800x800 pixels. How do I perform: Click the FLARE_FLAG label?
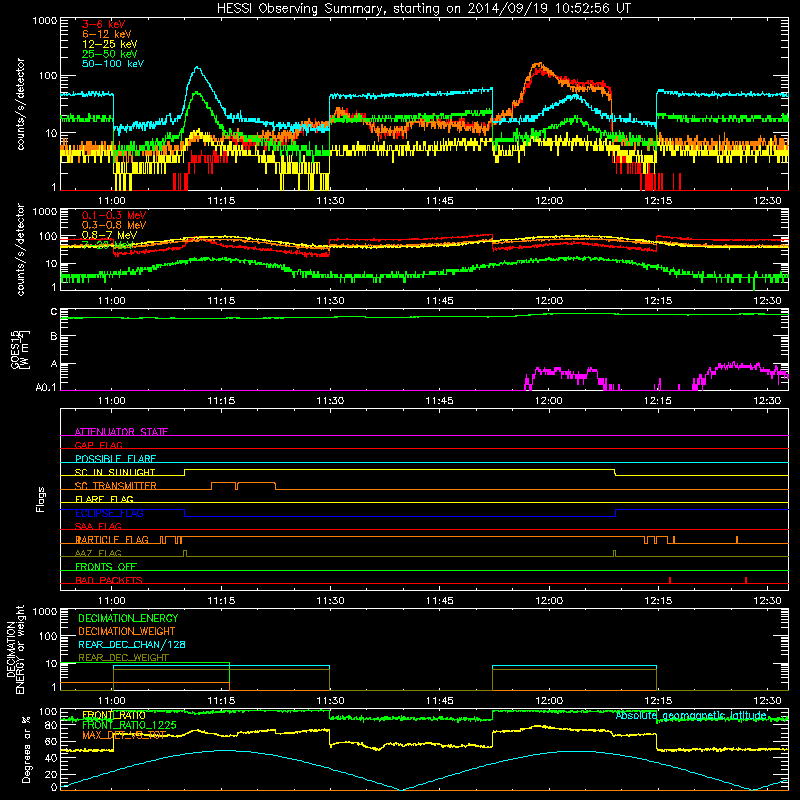(104, 499)
